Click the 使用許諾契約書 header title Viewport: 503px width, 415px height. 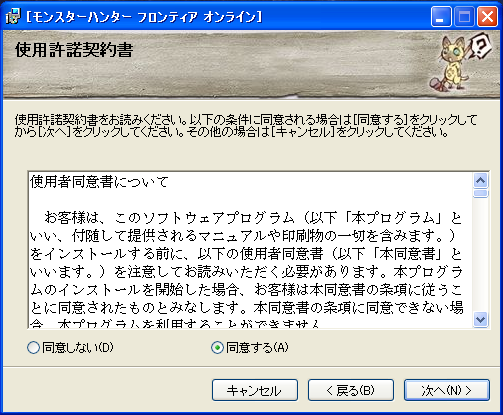pos(74,50)
